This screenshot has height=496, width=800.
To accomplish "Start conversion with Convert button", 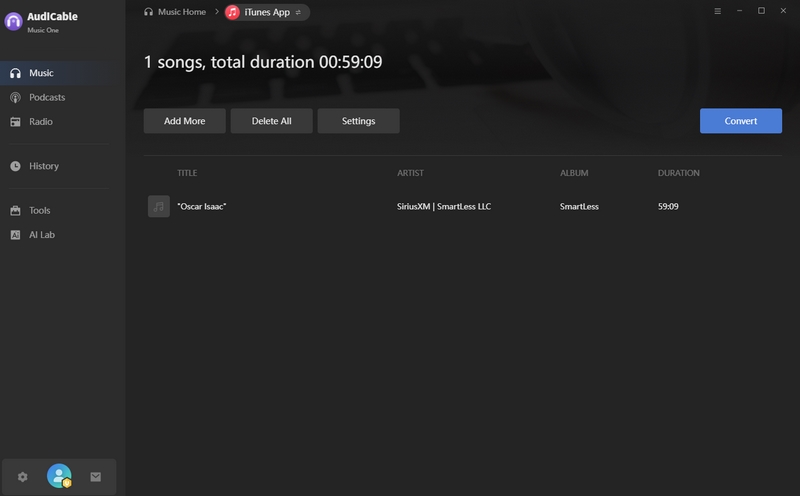I will click(x=741, y=121).
